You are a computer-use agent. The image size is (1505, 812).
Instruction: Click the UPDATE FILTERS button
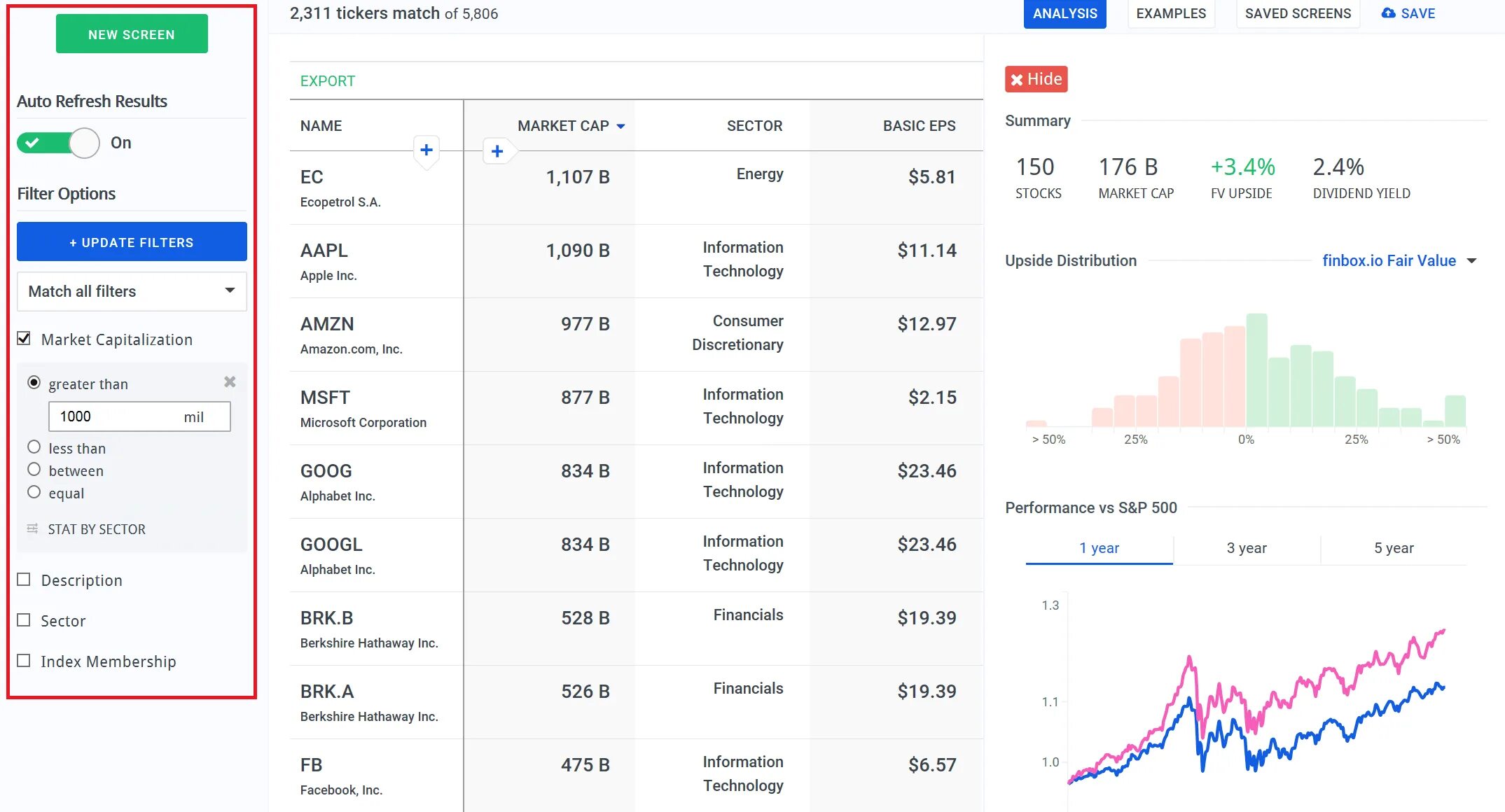tap(132, 242)
